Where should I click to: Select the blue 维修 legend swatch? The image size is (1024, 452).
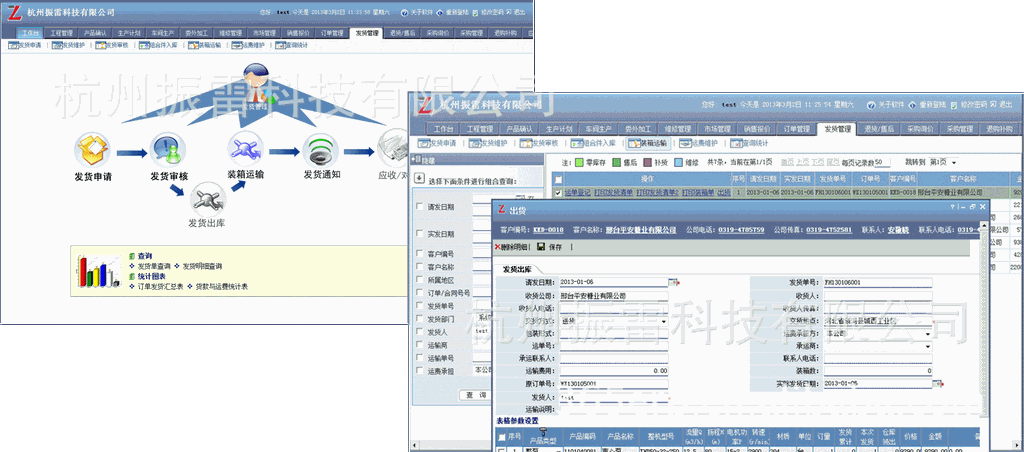click(x=679, y=162)
